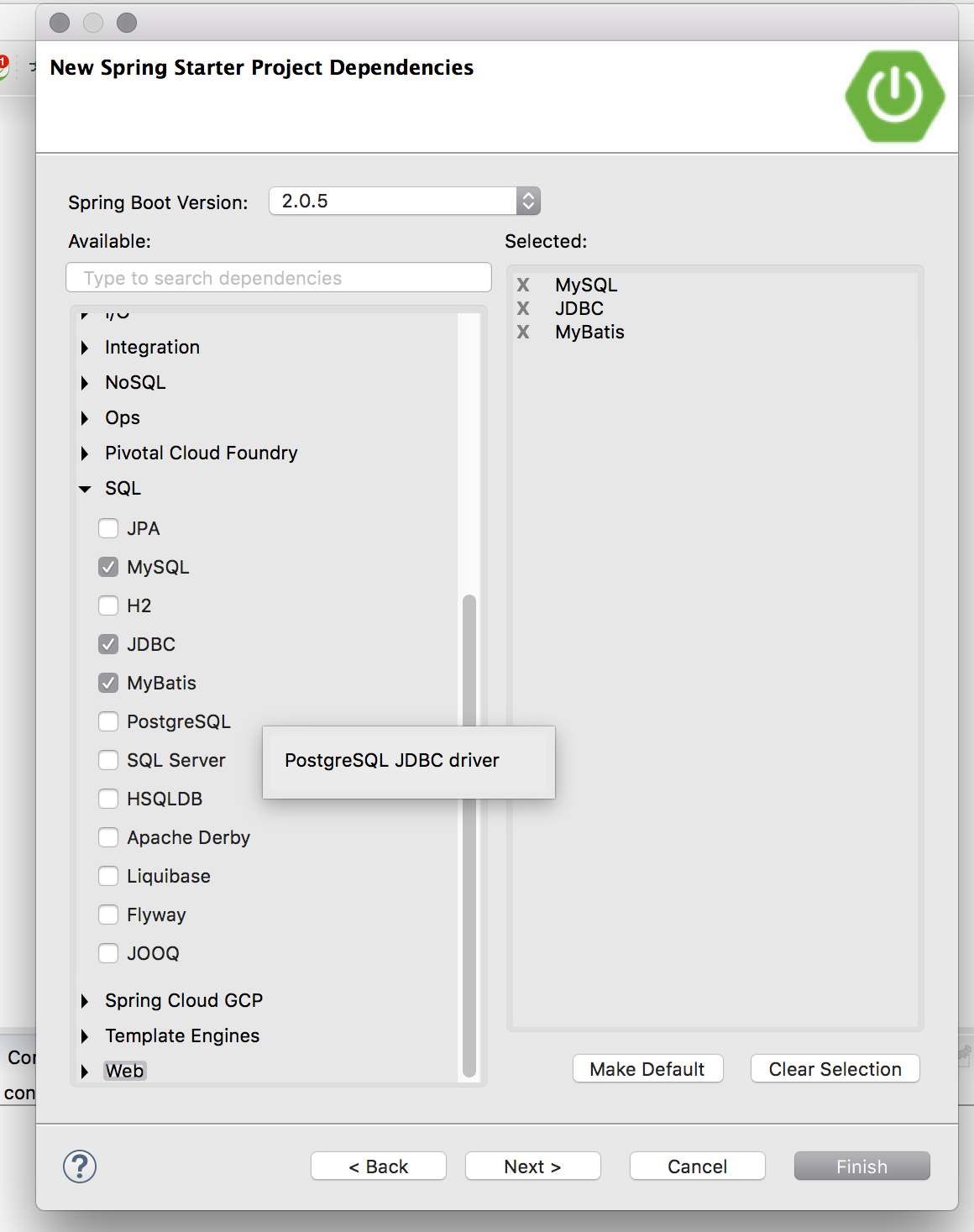Expand the Template Engines category
The height and width of the screenshot is (1232, 974).
[85, 1036]
